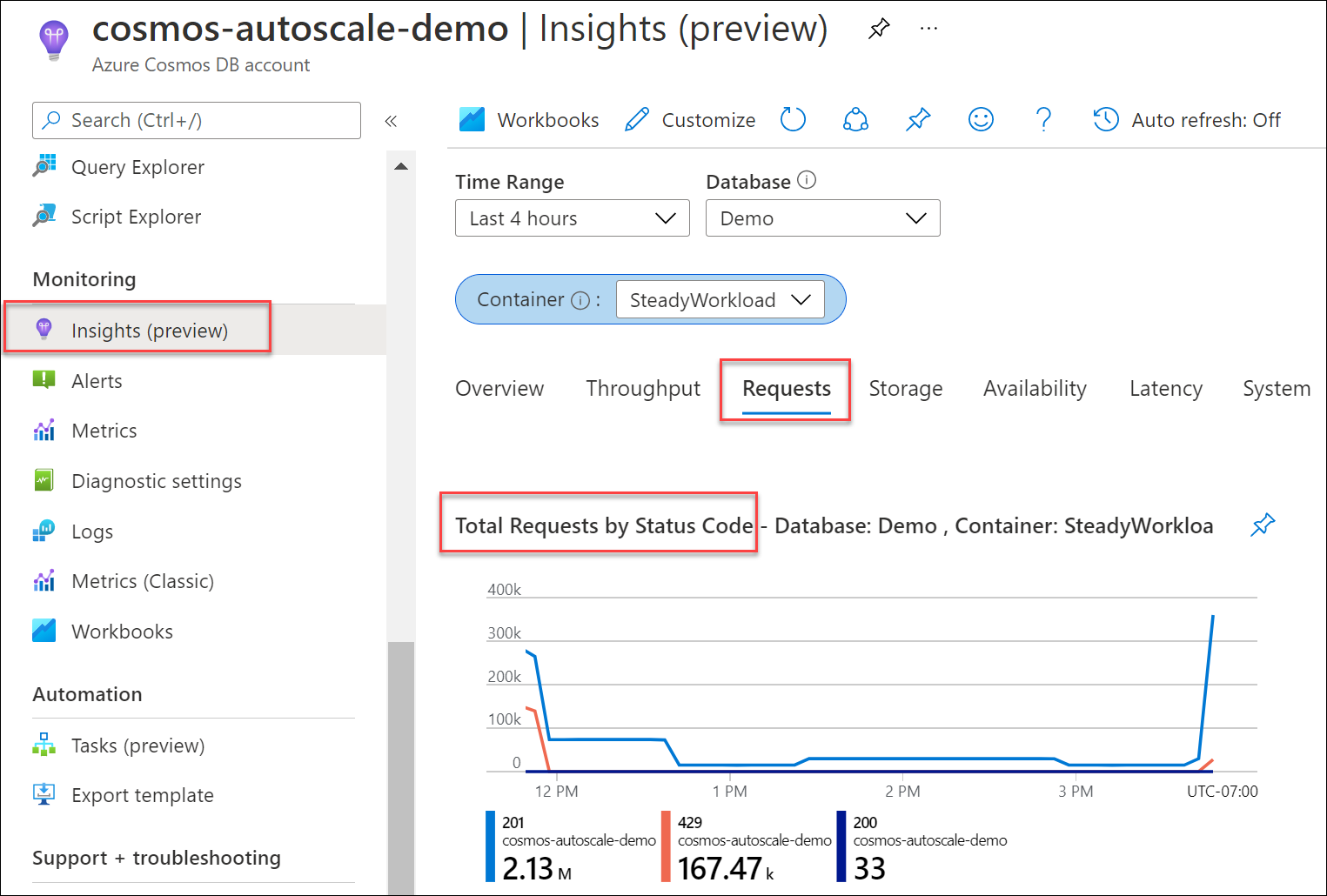Open help with the question mark icon

pyautogui.click(x=1043, y=119)
